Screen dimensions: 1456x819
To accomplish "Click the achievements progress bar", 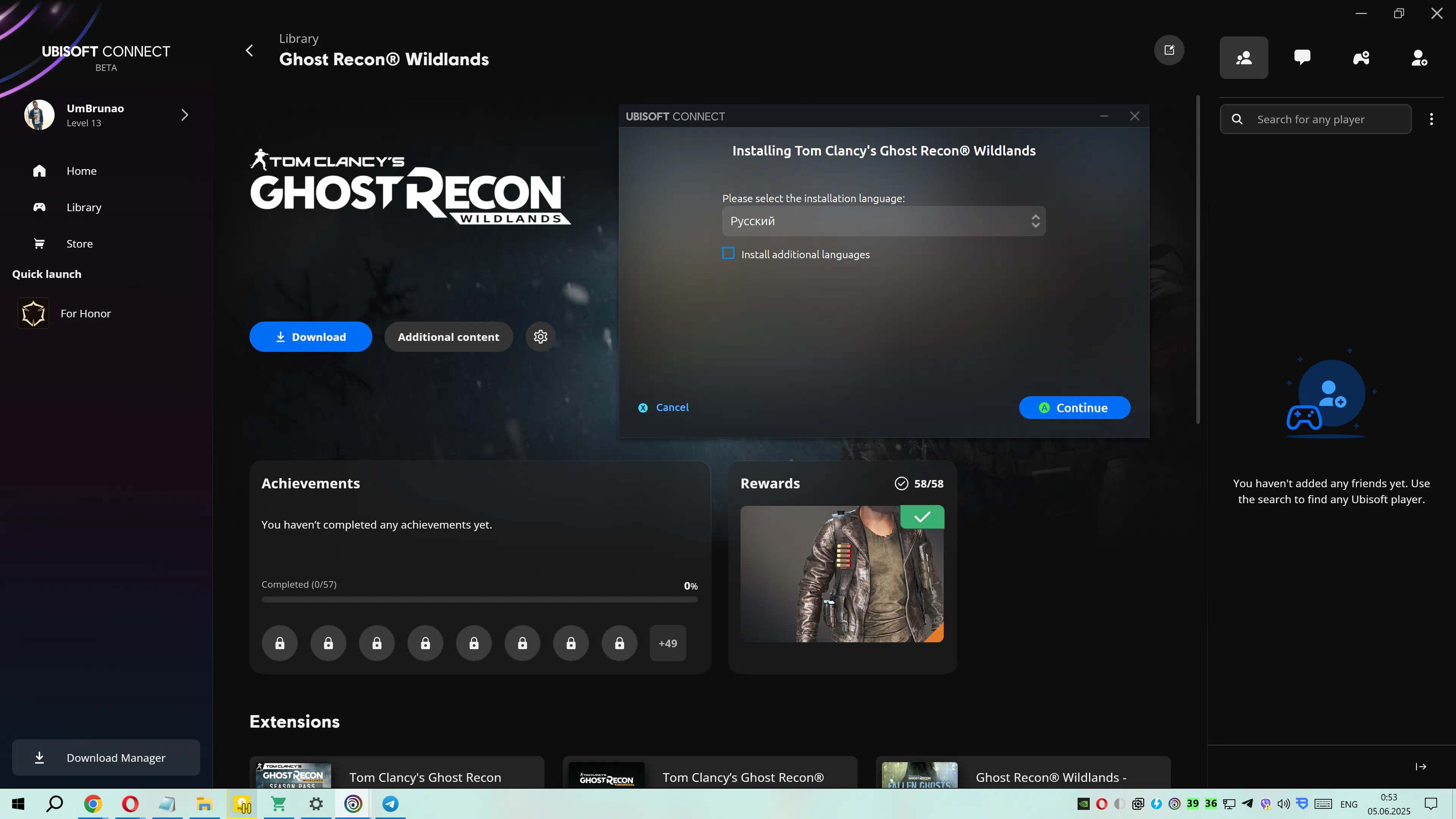I will pos(479,599).
